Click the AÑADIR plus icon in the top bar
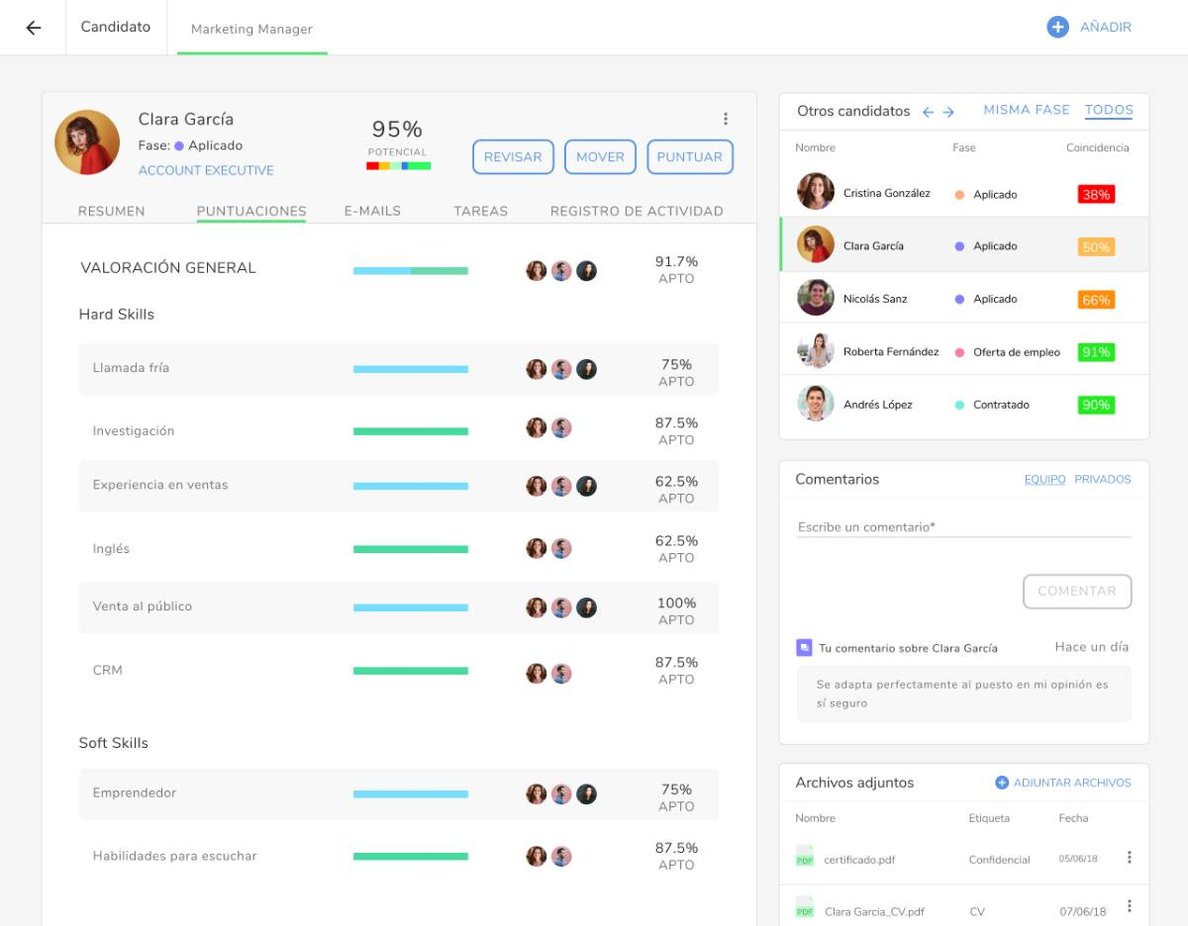1188x926 pixels. pos(1057,27)
